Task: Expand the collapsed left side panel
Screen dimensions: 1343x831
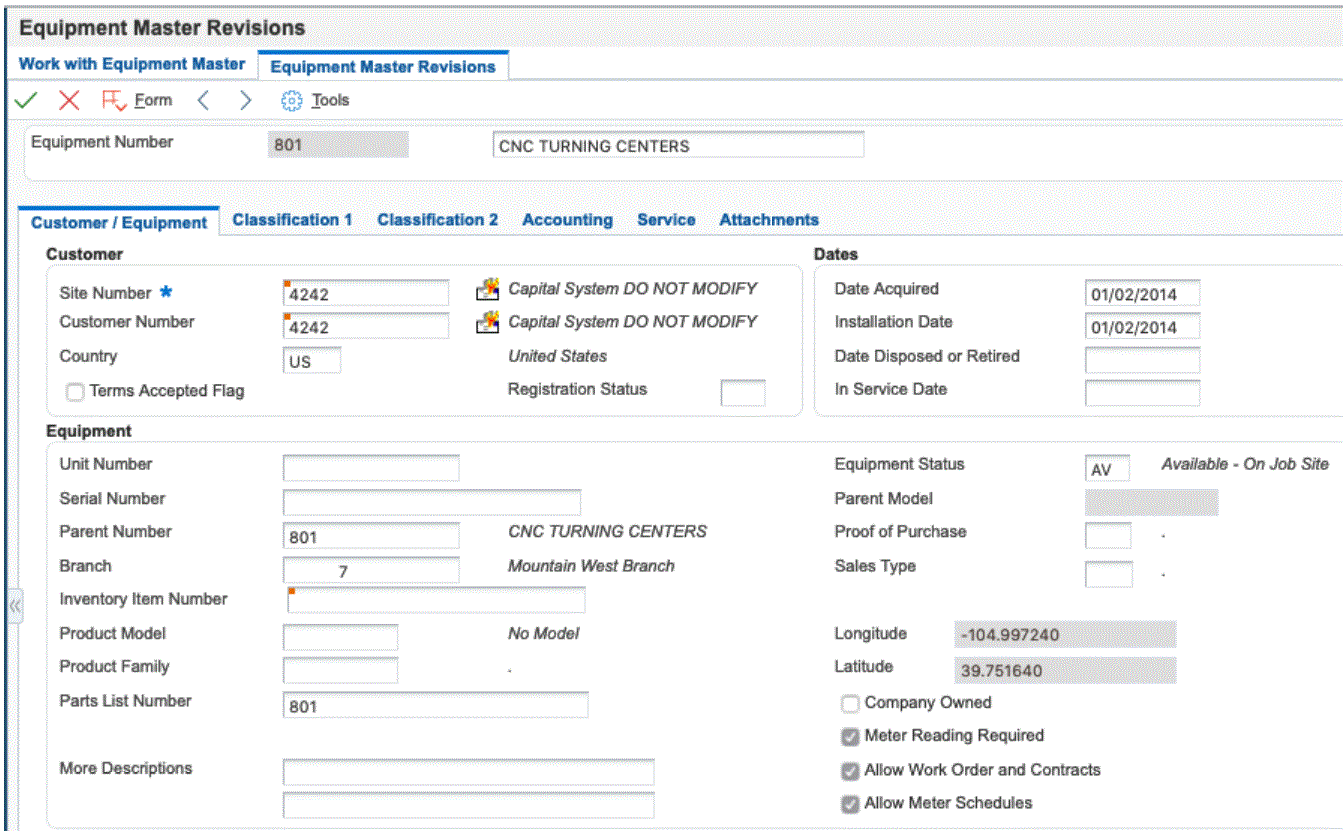Action: point(15,606)
